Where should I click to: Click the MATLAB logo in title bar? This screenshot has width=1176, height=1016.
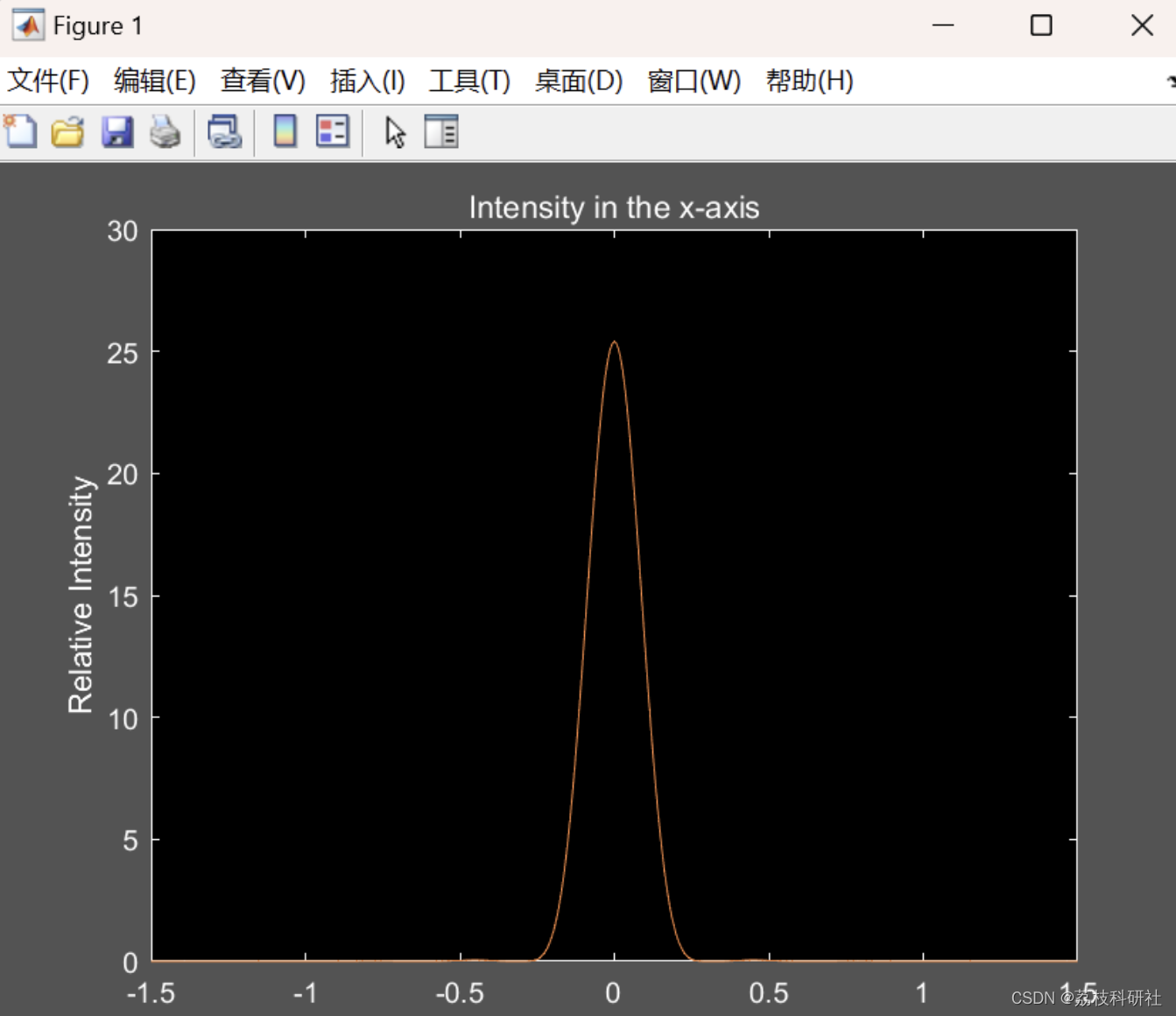[x=28, y=25]
